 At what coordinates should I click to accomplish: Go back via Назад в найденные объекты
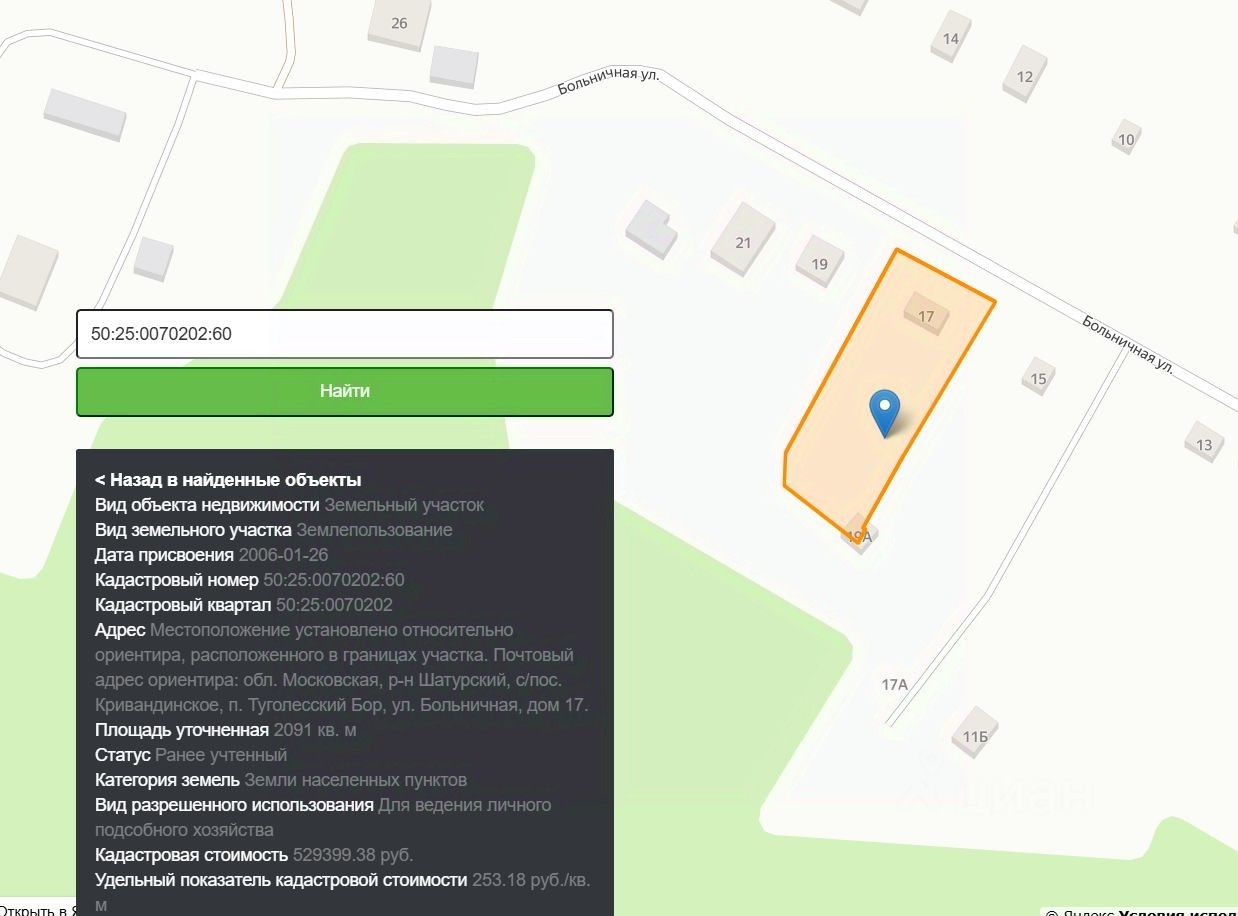228,479
